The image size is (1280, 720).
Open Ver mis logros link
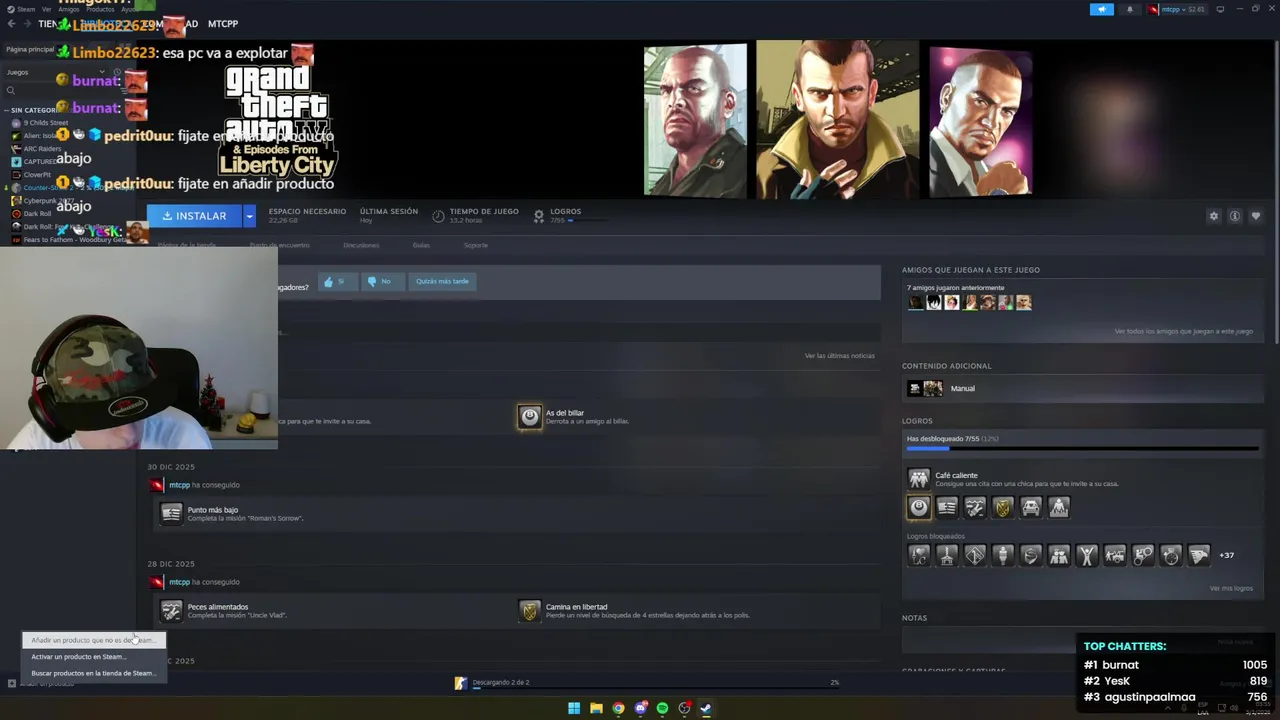click(x=1230, y=588)
